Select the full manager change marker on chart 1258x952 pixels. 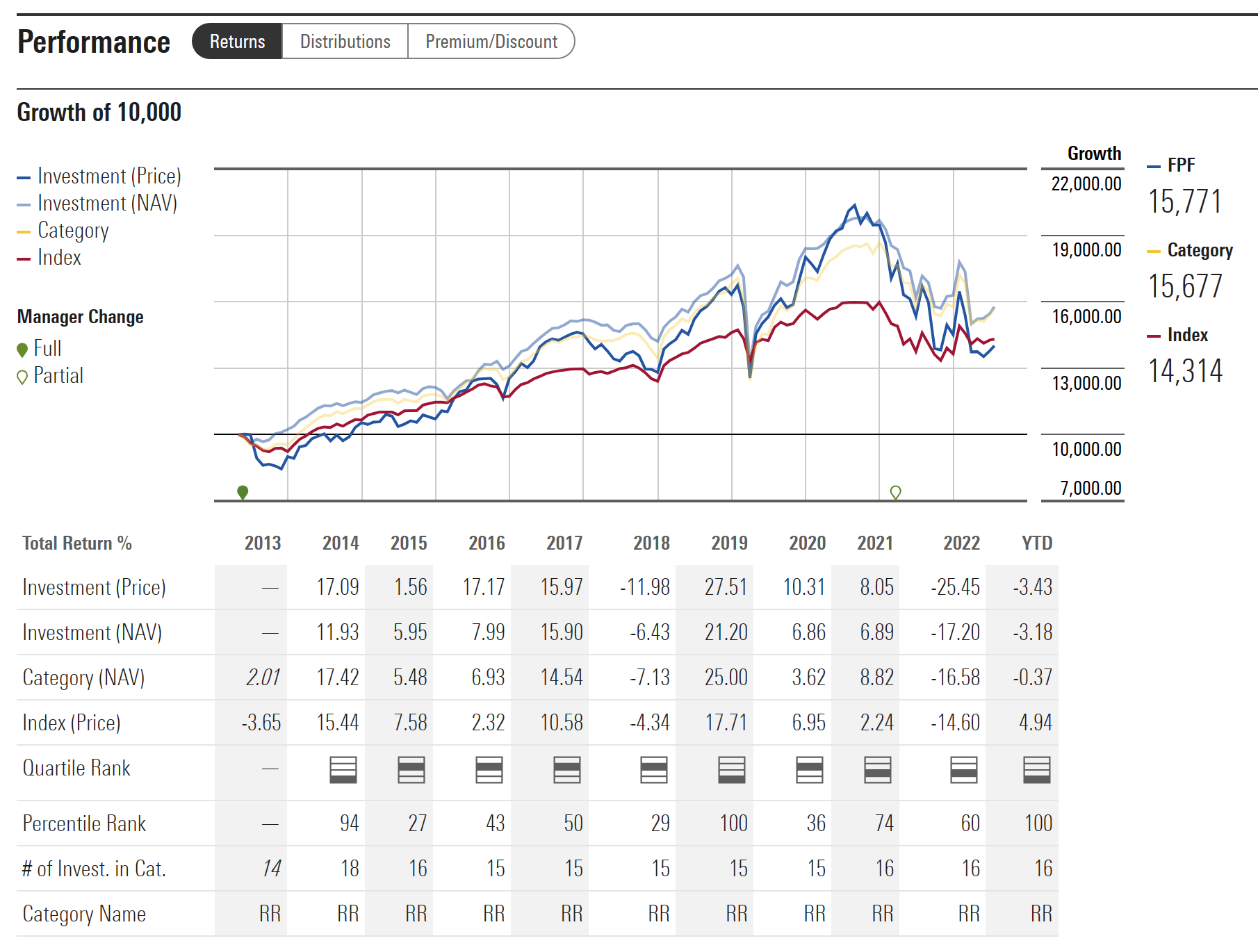pyautogui.click(x=242, y=491)
